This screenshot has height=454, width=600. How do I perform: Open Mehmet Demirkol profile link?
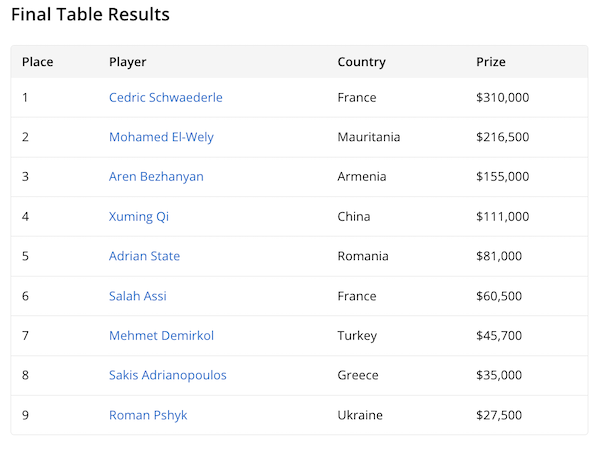coord(161,336)
